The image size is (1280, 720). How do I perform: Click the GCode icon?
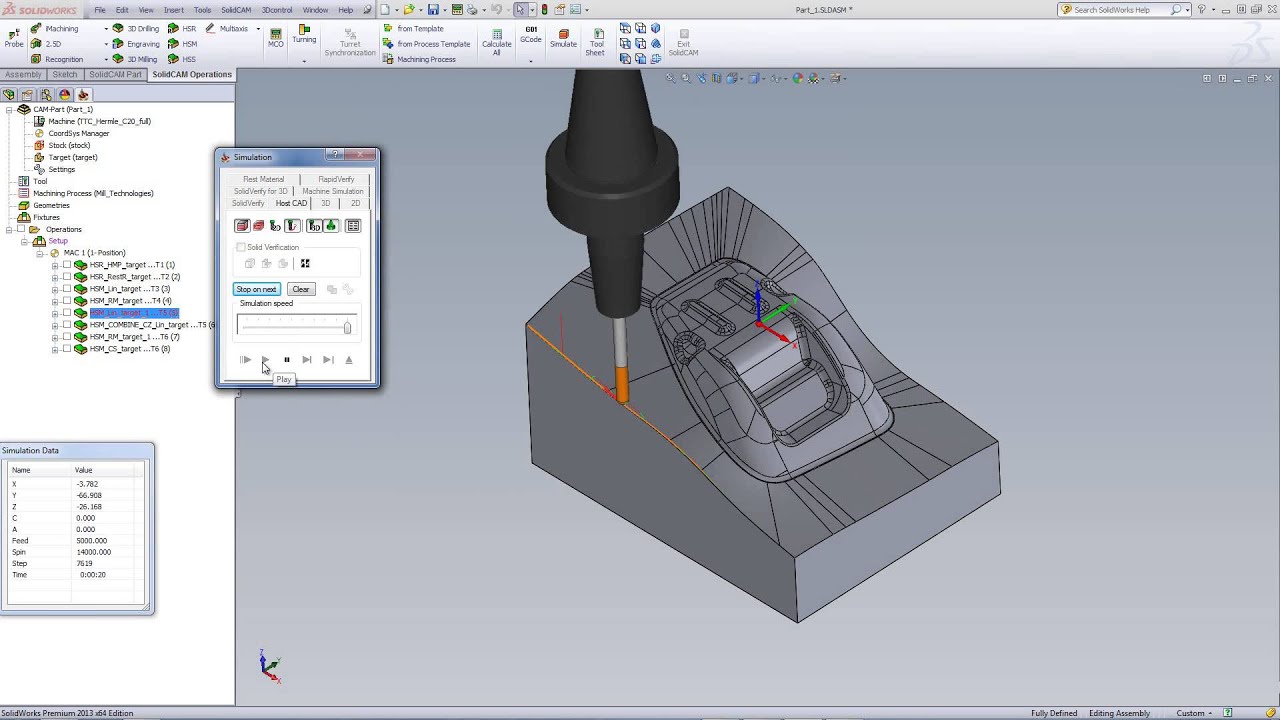531,35
